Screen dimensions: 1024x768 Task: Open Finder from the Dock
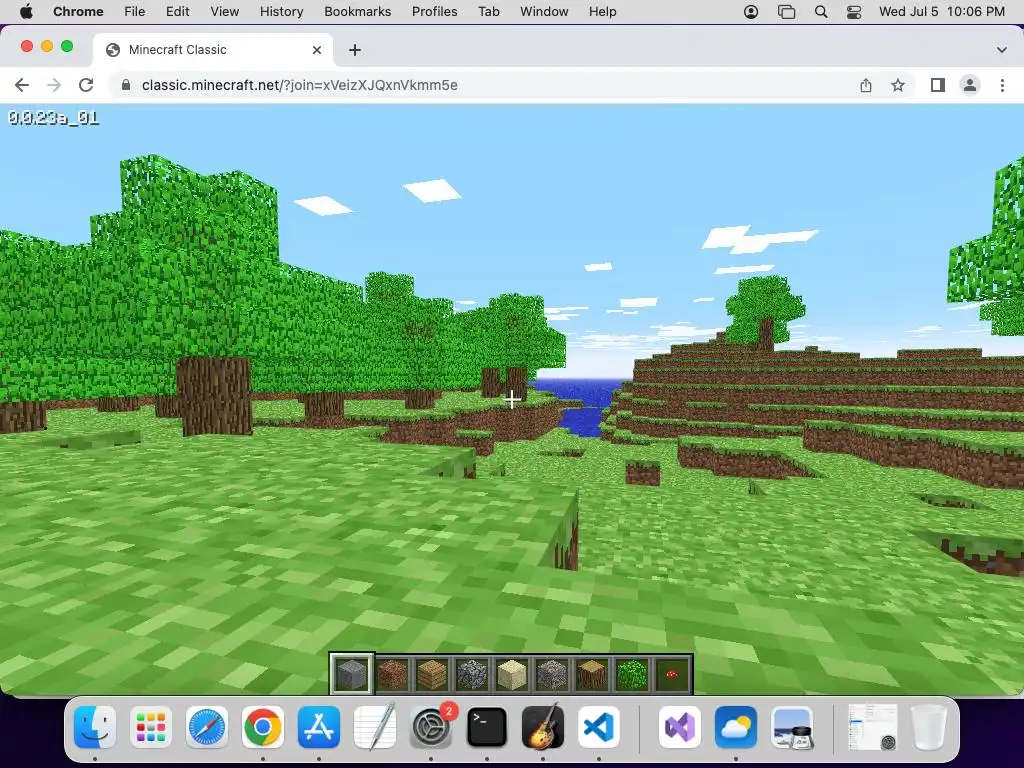point(95,727)
